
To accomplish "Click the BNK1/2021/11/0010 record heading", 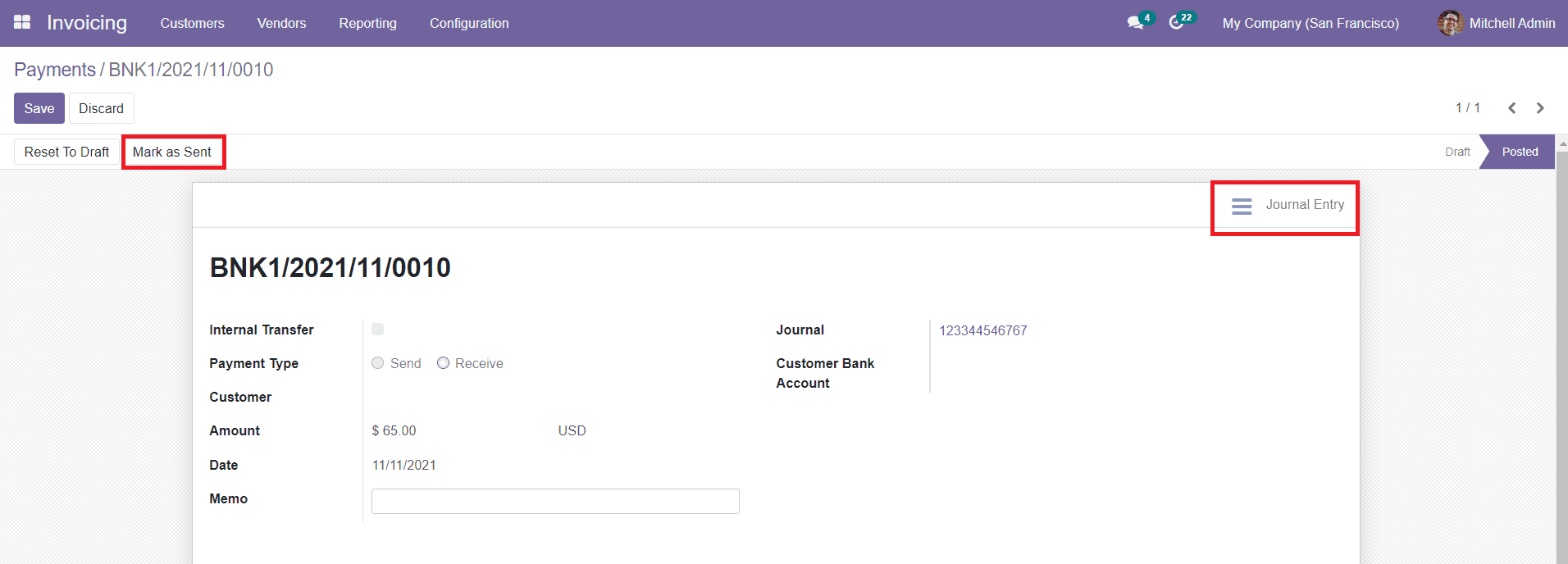I will 330,267.
